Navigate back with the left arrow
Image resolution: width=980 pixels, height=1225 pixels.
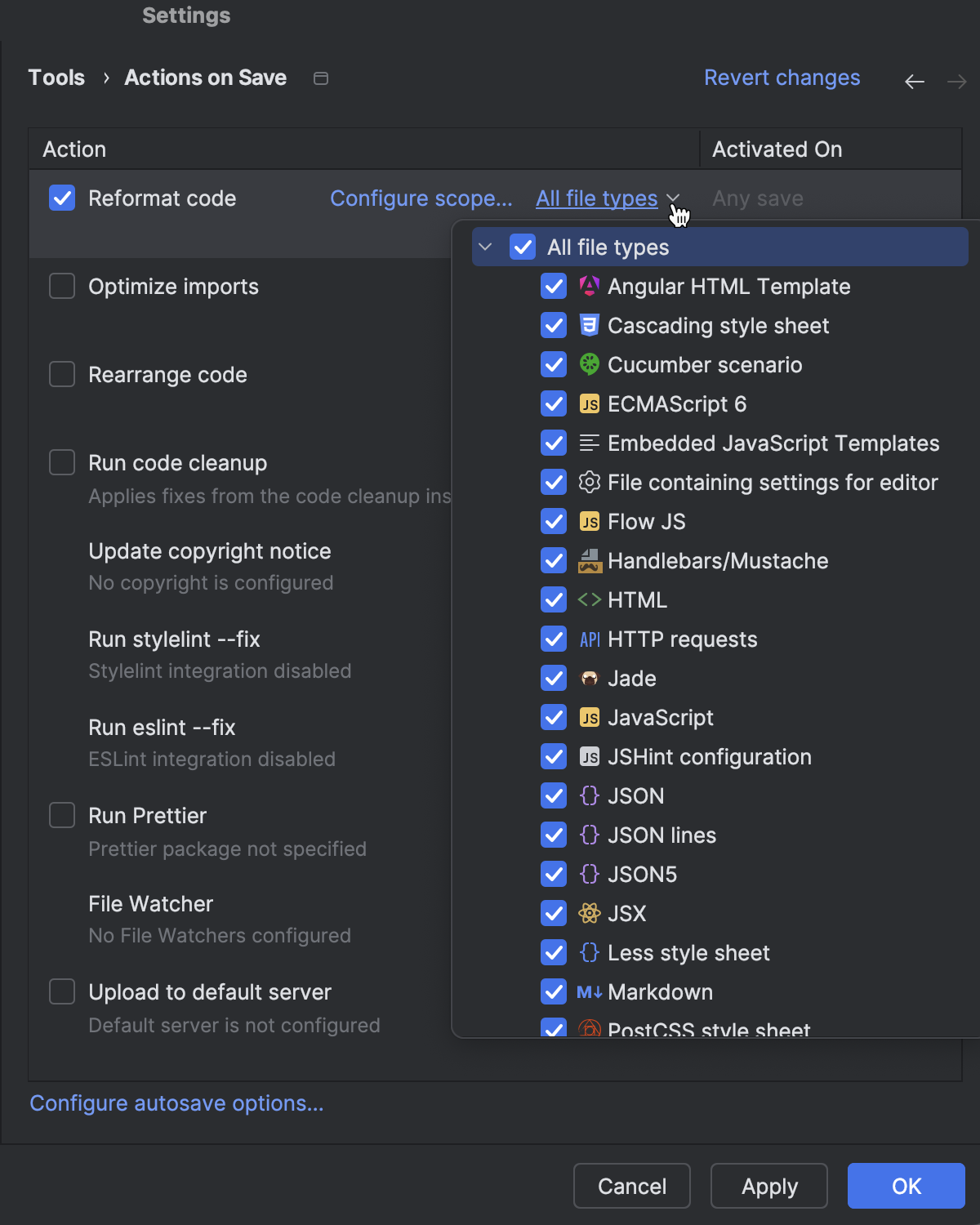click(x=914, y=81)
